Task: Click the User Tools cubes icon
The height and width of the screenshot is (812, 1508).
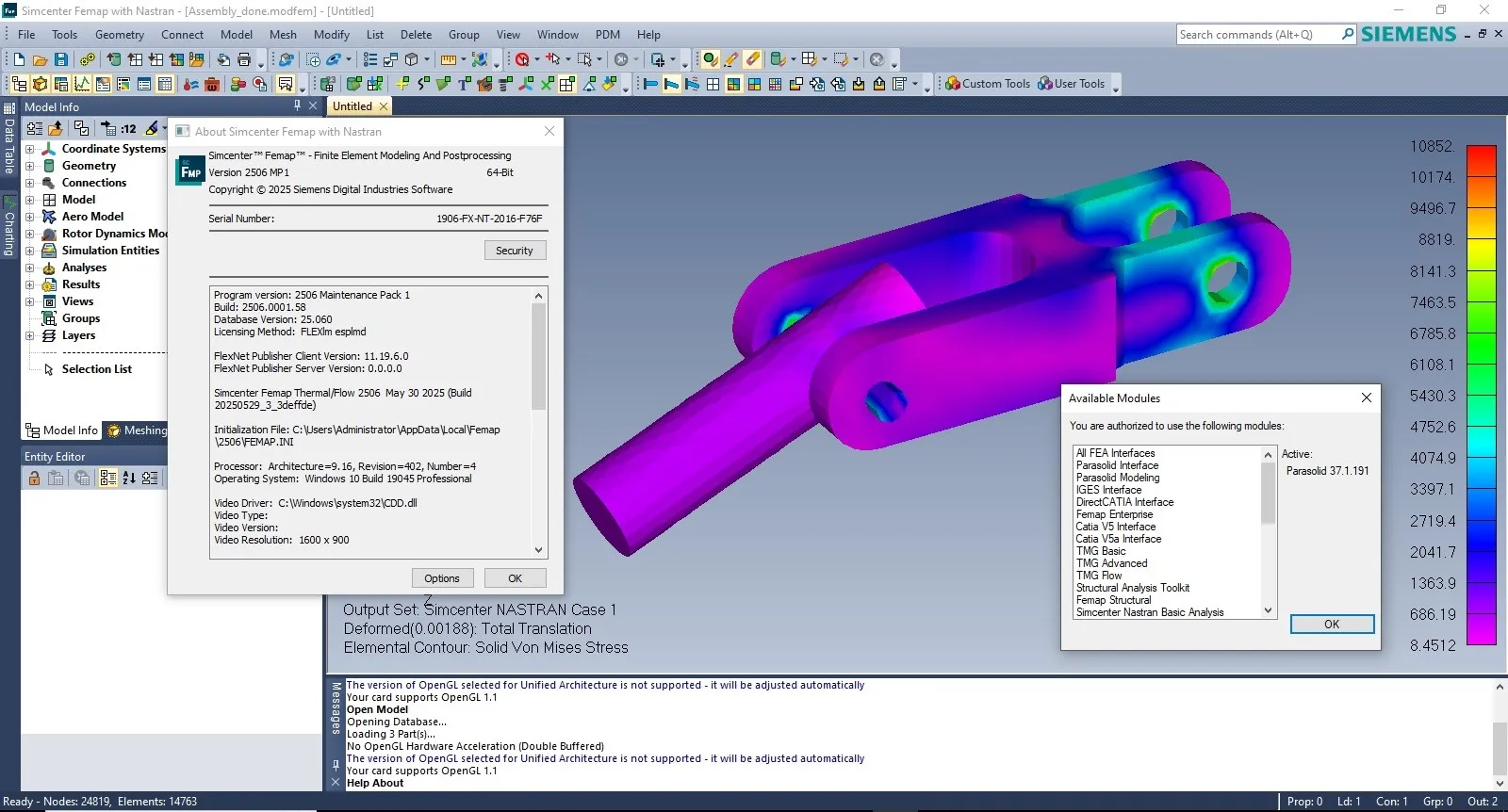Action: click(x=1044, y=84)
